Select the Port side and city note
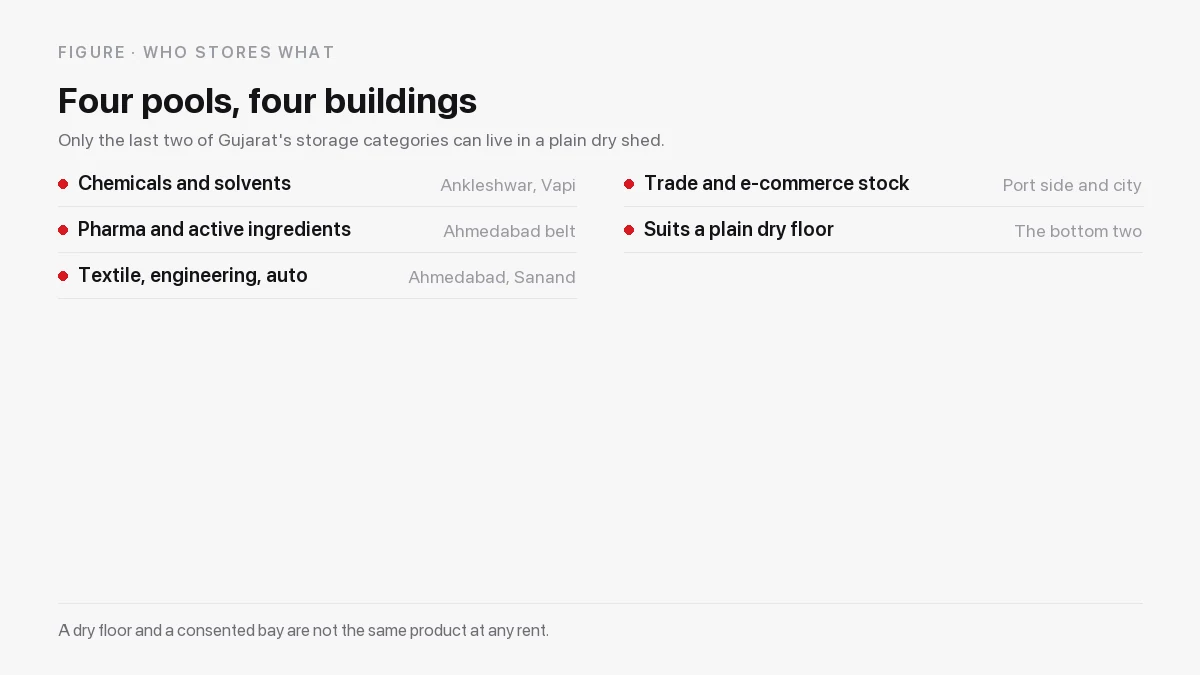 click(x=1072, y=185)
